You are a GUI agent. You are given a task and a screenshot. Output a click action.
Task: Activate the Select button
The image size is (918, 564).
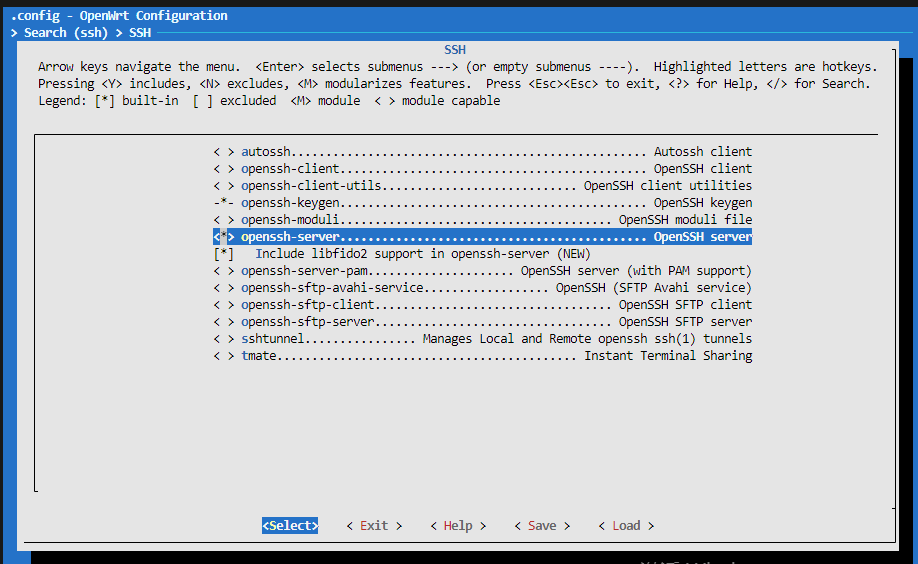(290, 525)
